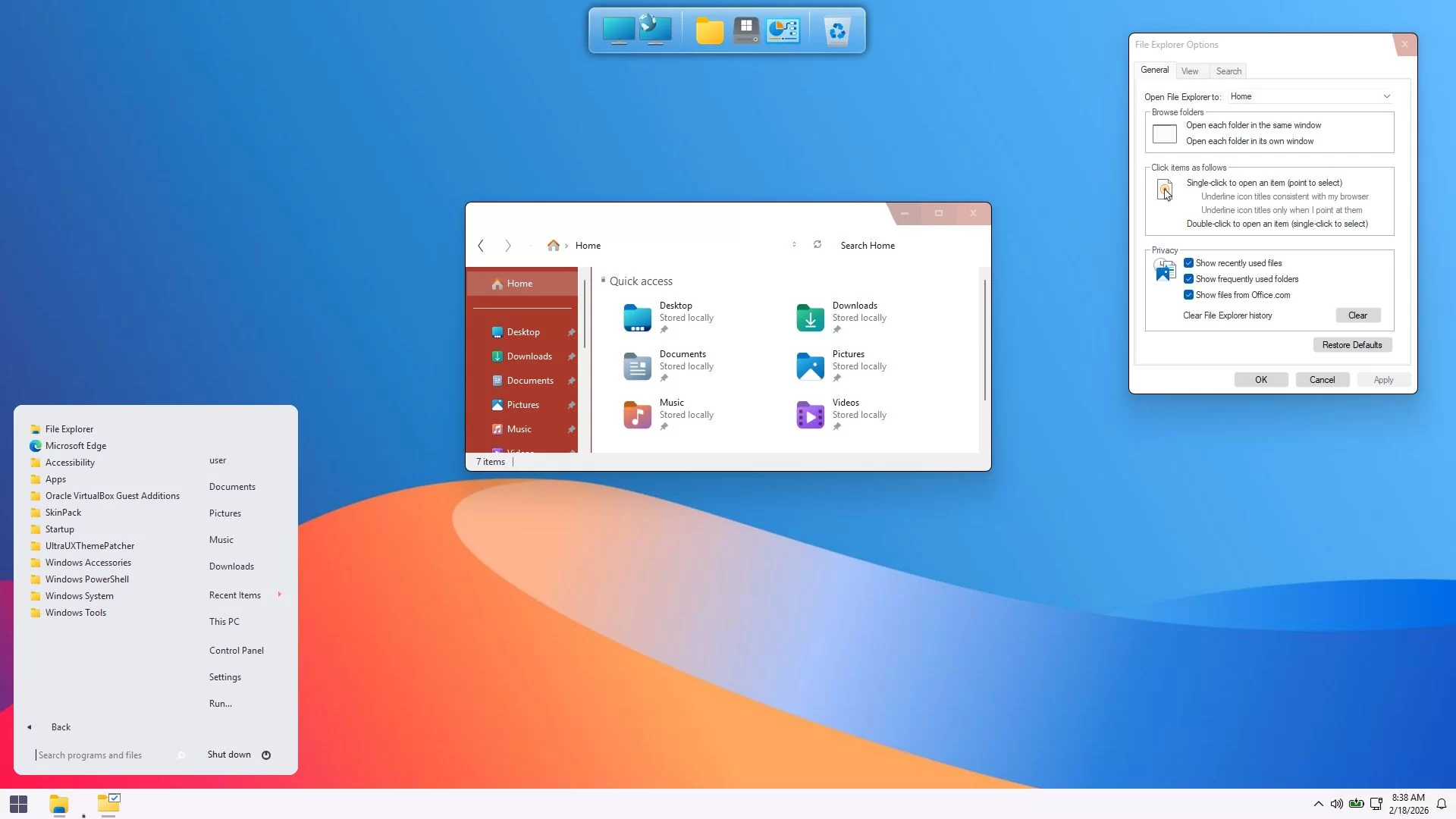This screenshot has width=1456, height=819.
Task: Open the Control Panel dock icon
Action: (x=783, y=31)
